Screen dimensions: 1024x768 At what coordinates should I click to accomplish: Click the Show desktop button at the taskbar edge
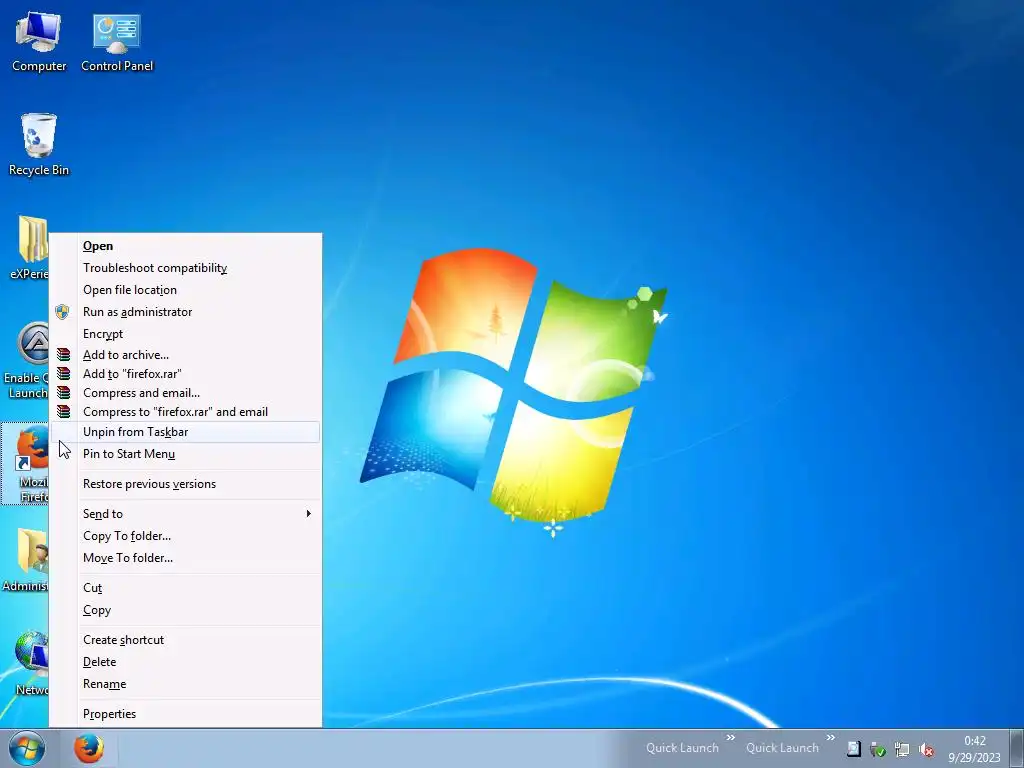click(1018, 748)
